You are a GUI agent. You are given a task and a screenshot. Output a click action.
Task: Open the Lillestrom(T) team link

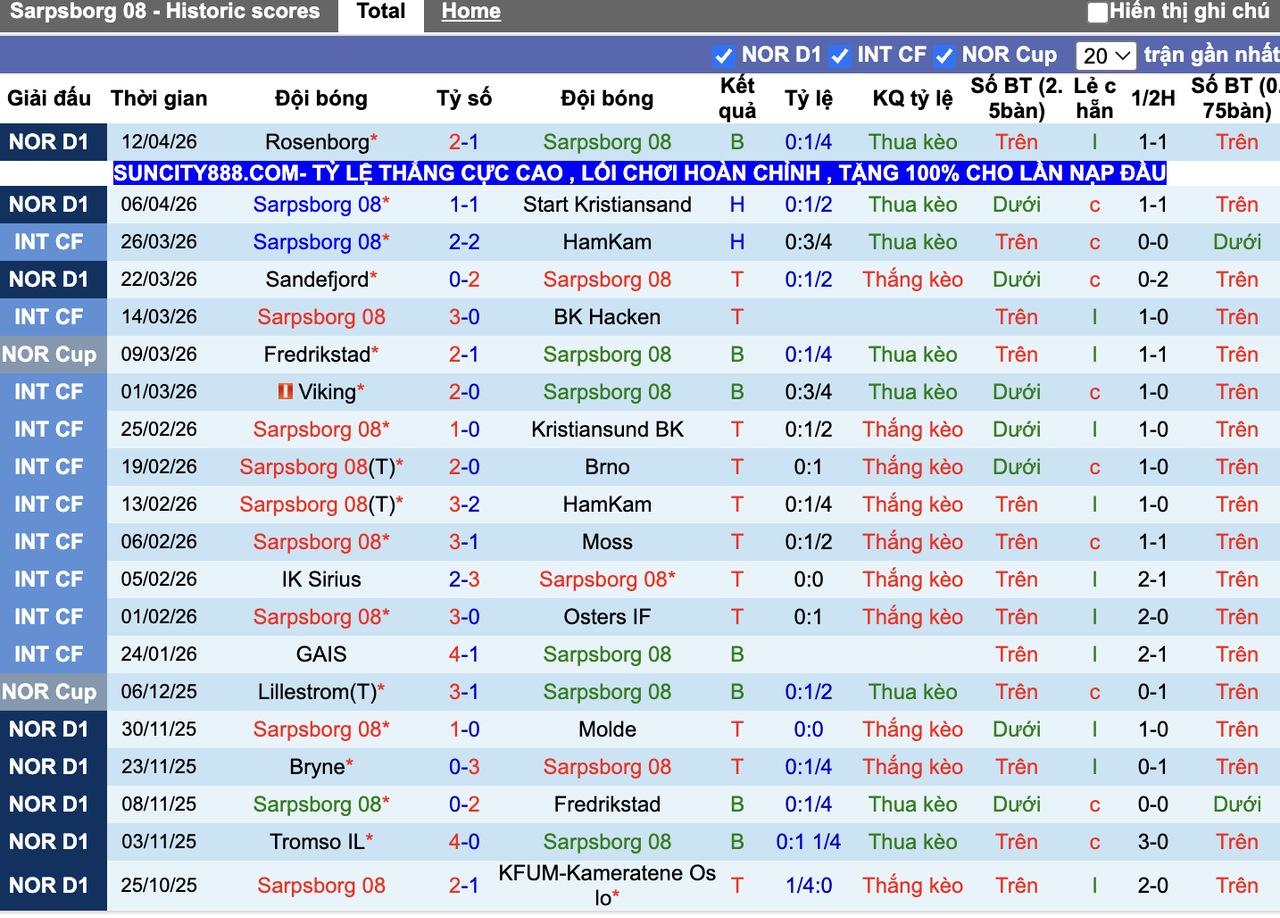click(317, 692)
